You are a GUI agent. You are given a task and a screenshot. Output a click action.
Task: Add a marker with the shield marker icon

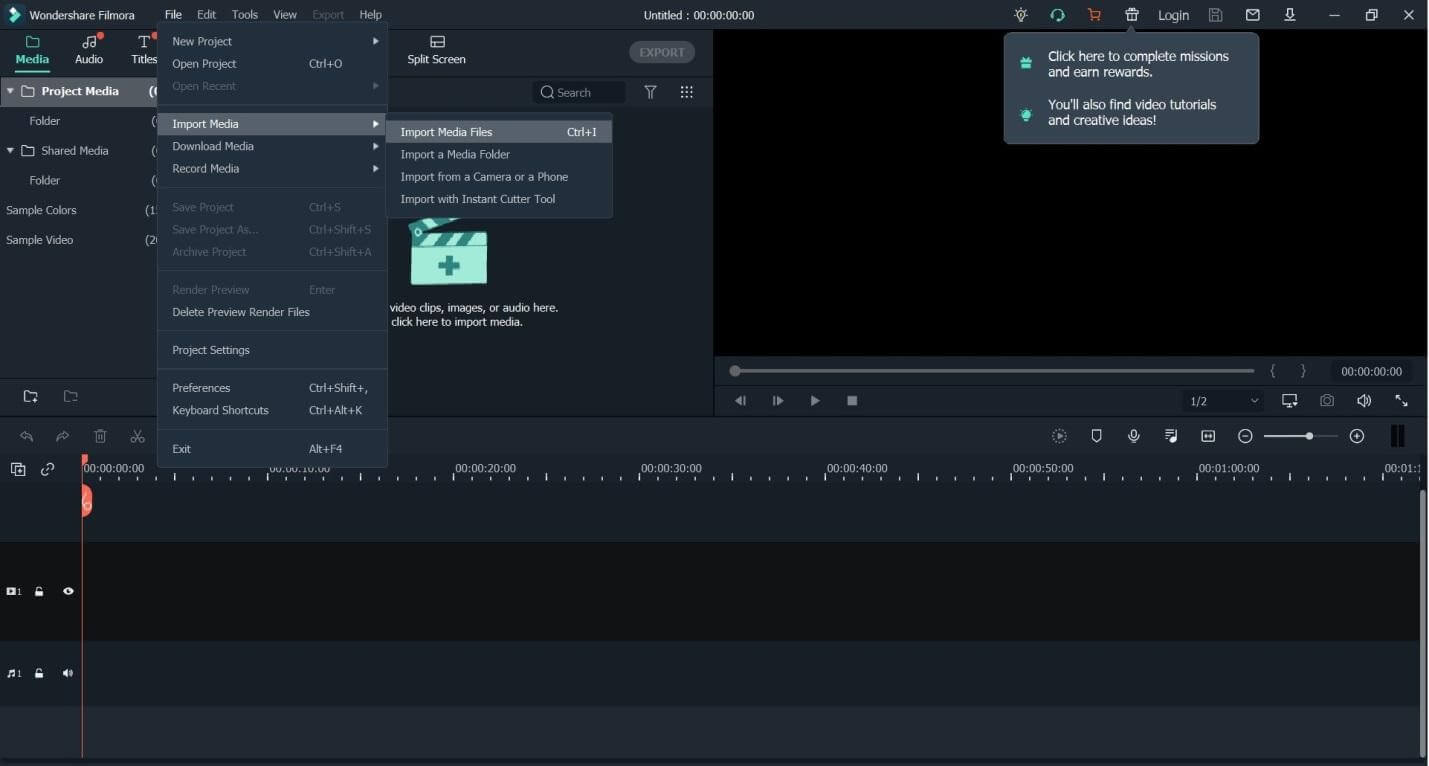1096,436
